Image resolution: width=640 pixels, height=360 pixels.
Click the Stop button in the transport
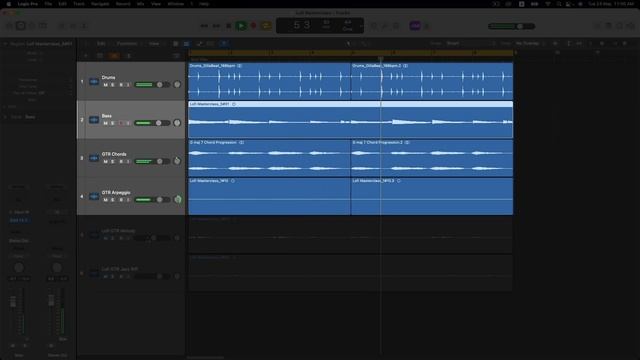[229, 26]
